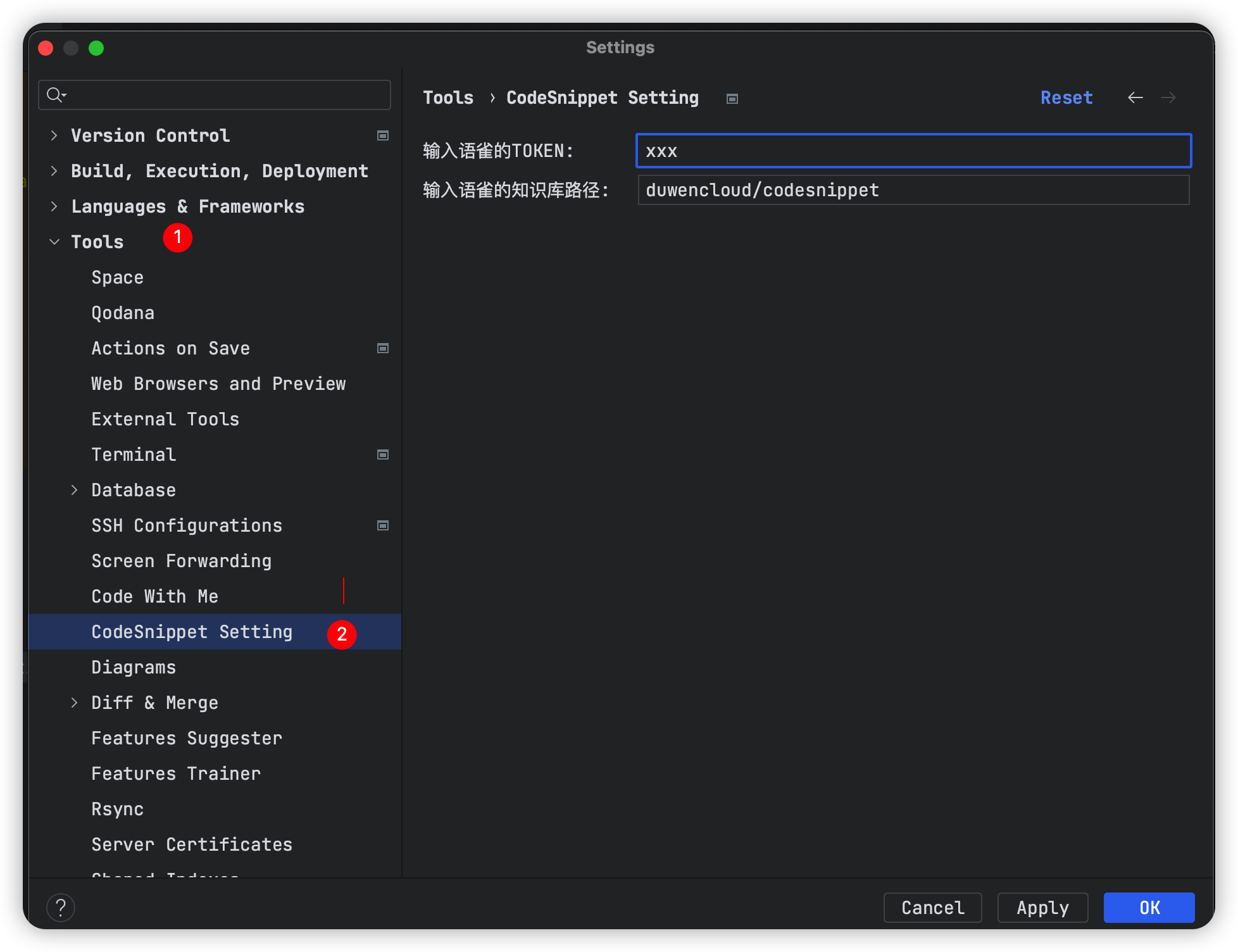
Task: Select Database settings item
Action: tap(134, 490)
